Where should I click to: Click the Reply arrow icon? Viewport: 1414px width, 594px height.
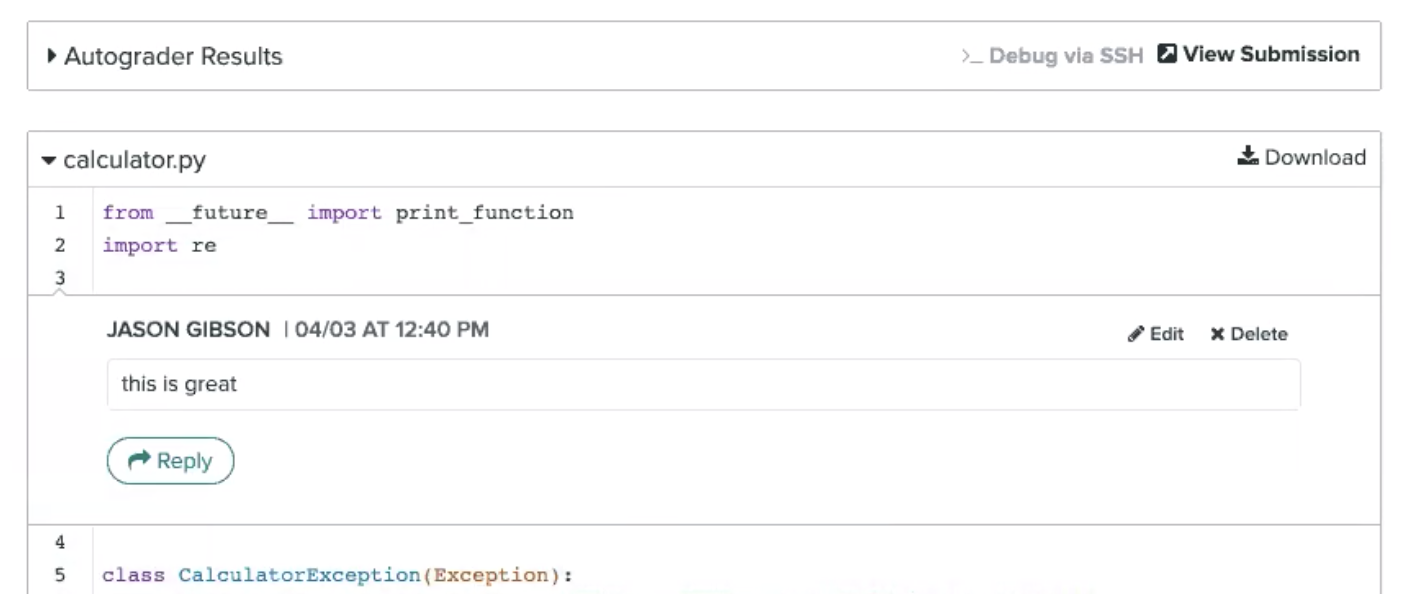coord(141,460)
